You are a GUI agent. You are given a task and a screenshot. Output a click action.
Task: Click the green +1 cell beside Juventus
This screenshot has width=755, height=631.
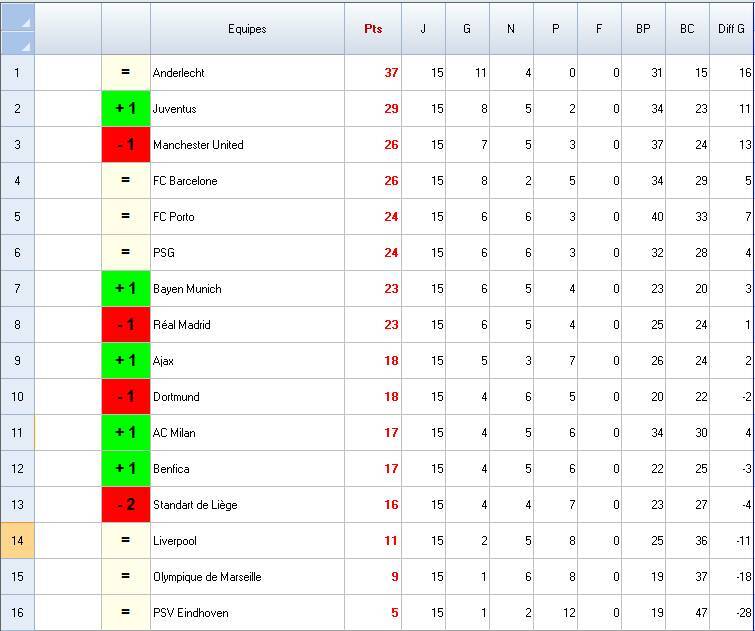point(126,109)
